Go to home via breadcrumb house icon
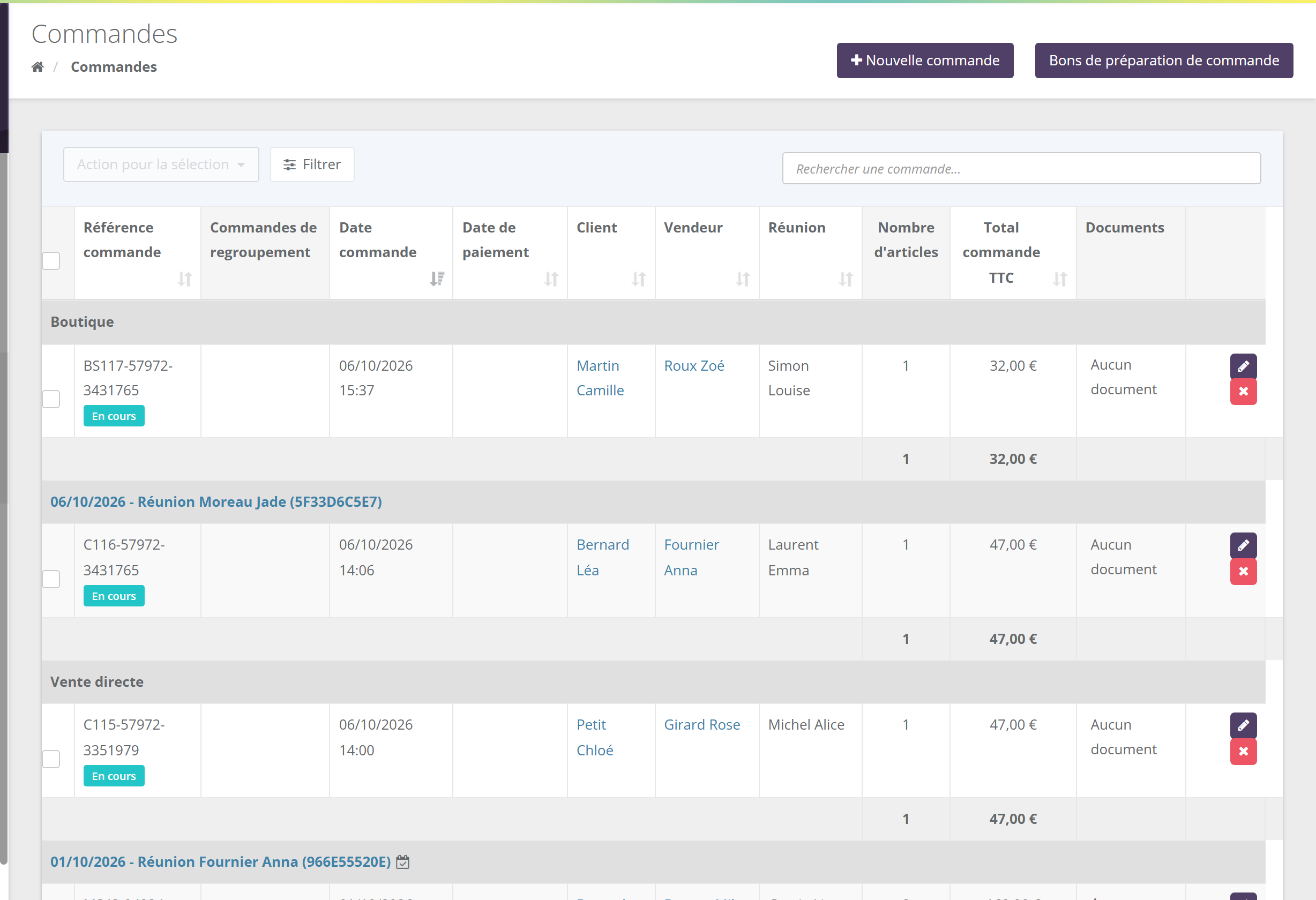This screenshot has height=900, width=1316. point(38,67)
